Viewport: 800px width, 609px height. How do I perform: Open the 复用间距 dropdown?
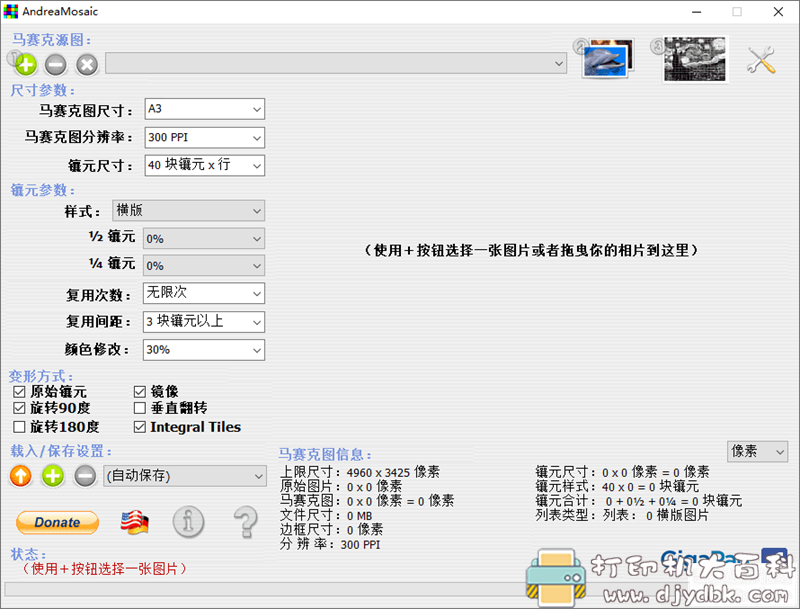[x=204, y=322]
